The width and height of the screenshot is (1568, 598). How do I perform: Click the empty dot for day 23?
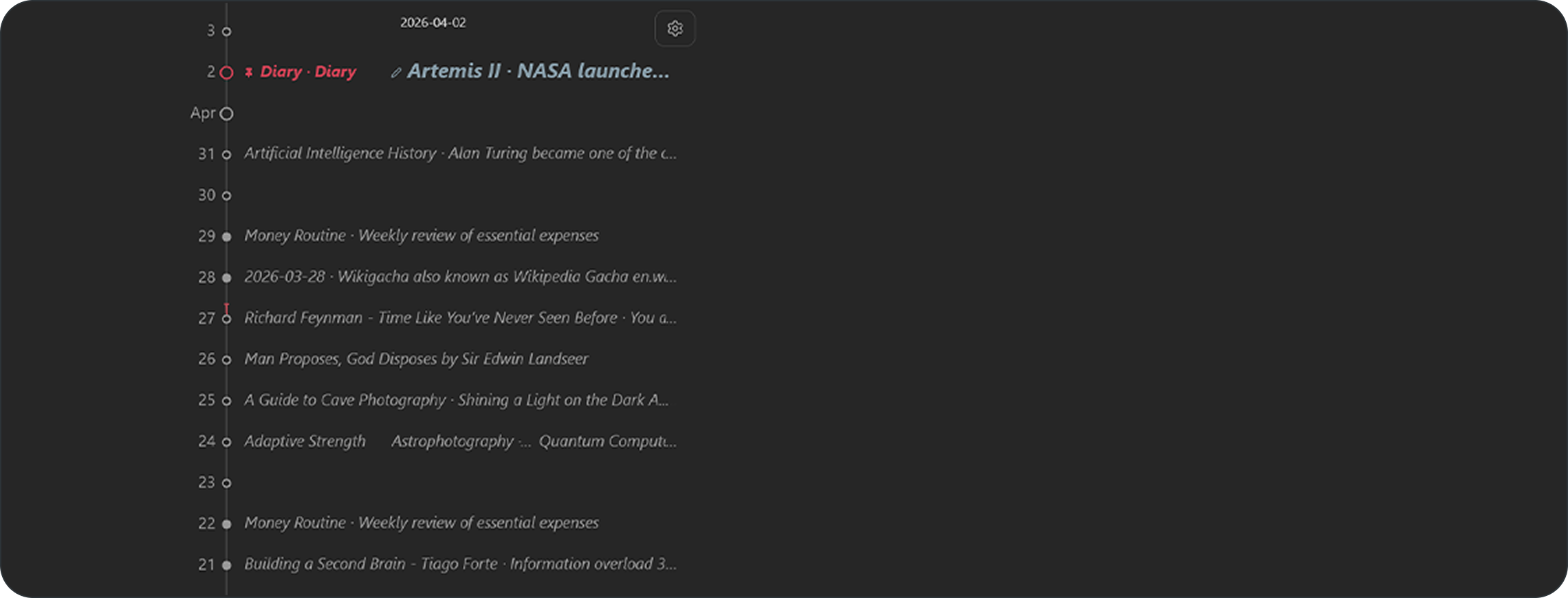click(226, 483)
